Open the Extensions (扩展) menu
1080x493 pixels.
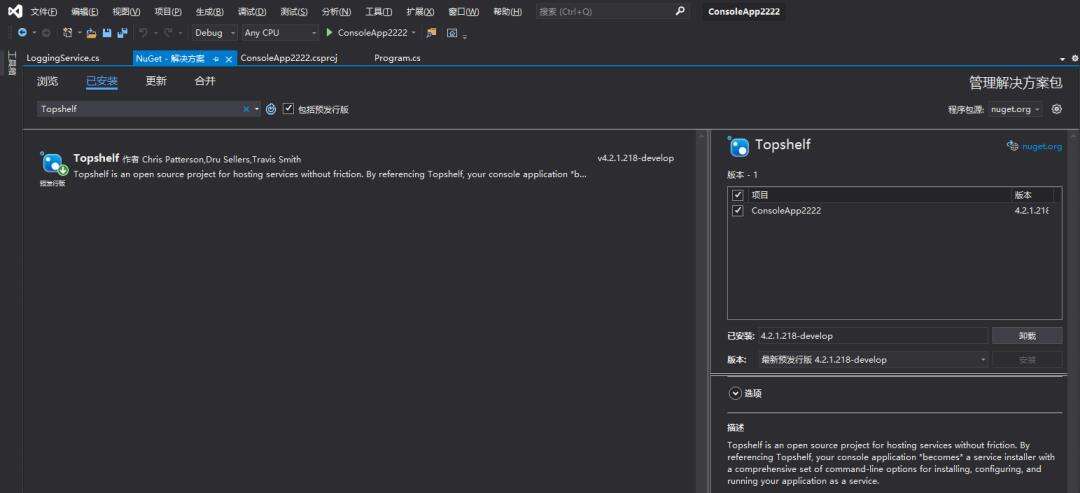coord(420,12)
